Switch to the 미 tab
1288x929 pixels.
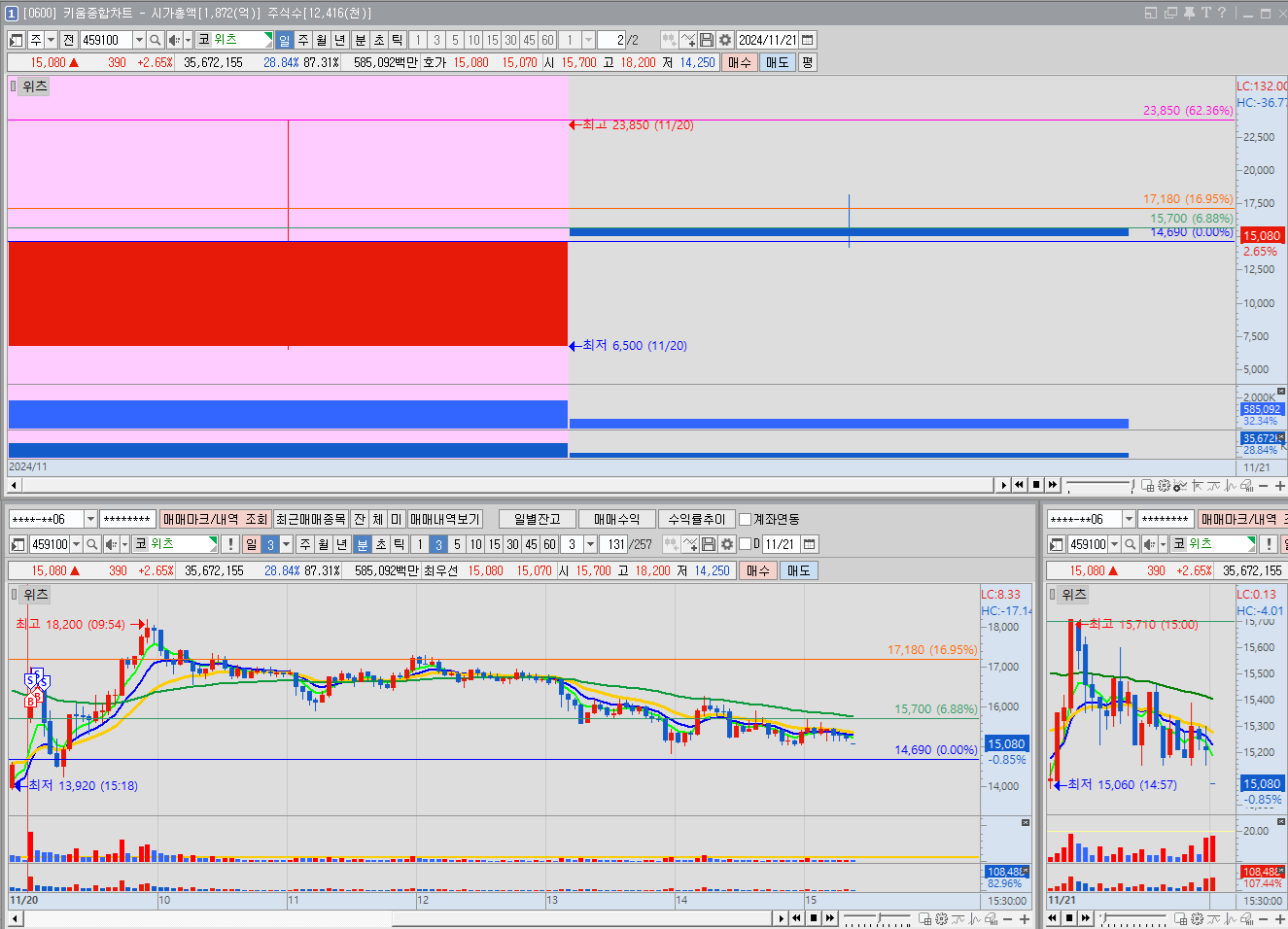[397, 519]
